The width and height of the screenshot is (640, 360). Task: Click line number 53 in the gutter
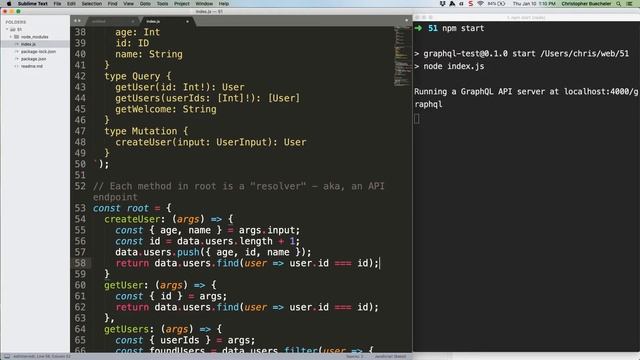[80, 208]
